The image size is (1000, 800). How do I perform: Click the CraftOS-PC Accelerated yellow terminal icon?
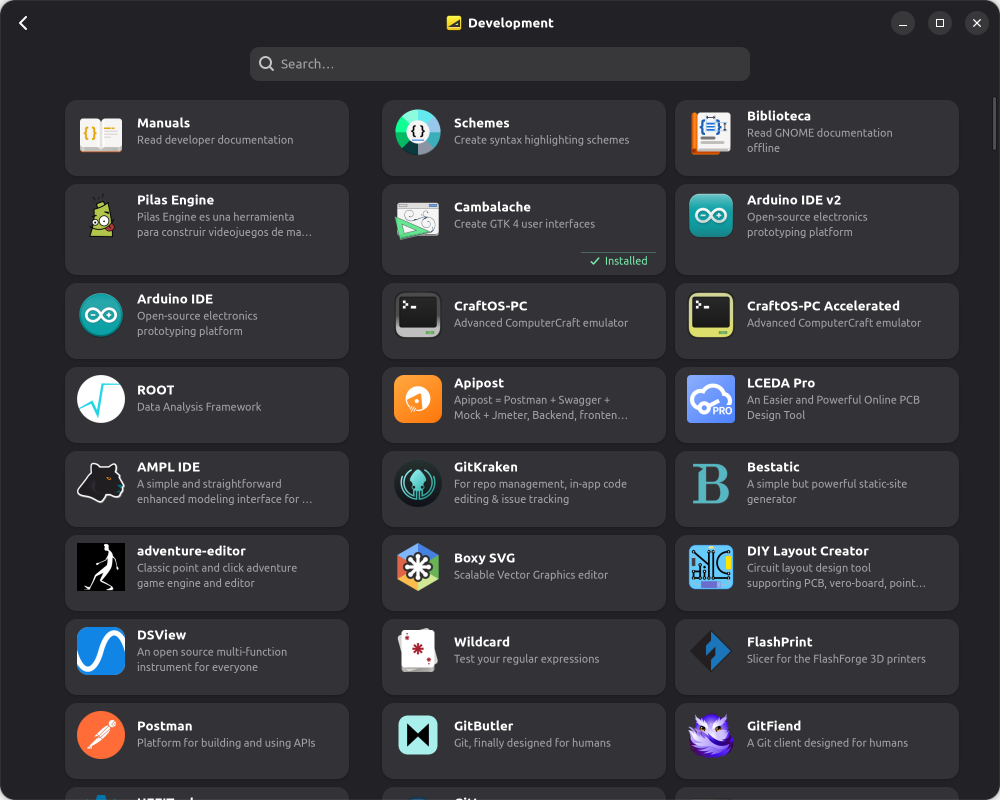point(710,315)
